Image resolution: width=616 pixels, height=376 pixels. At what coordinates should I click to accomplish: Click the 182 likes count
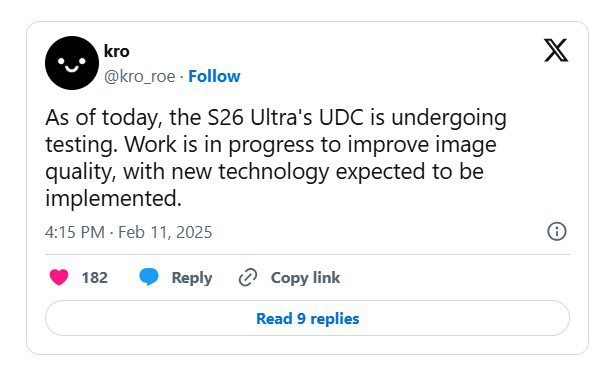95,278
